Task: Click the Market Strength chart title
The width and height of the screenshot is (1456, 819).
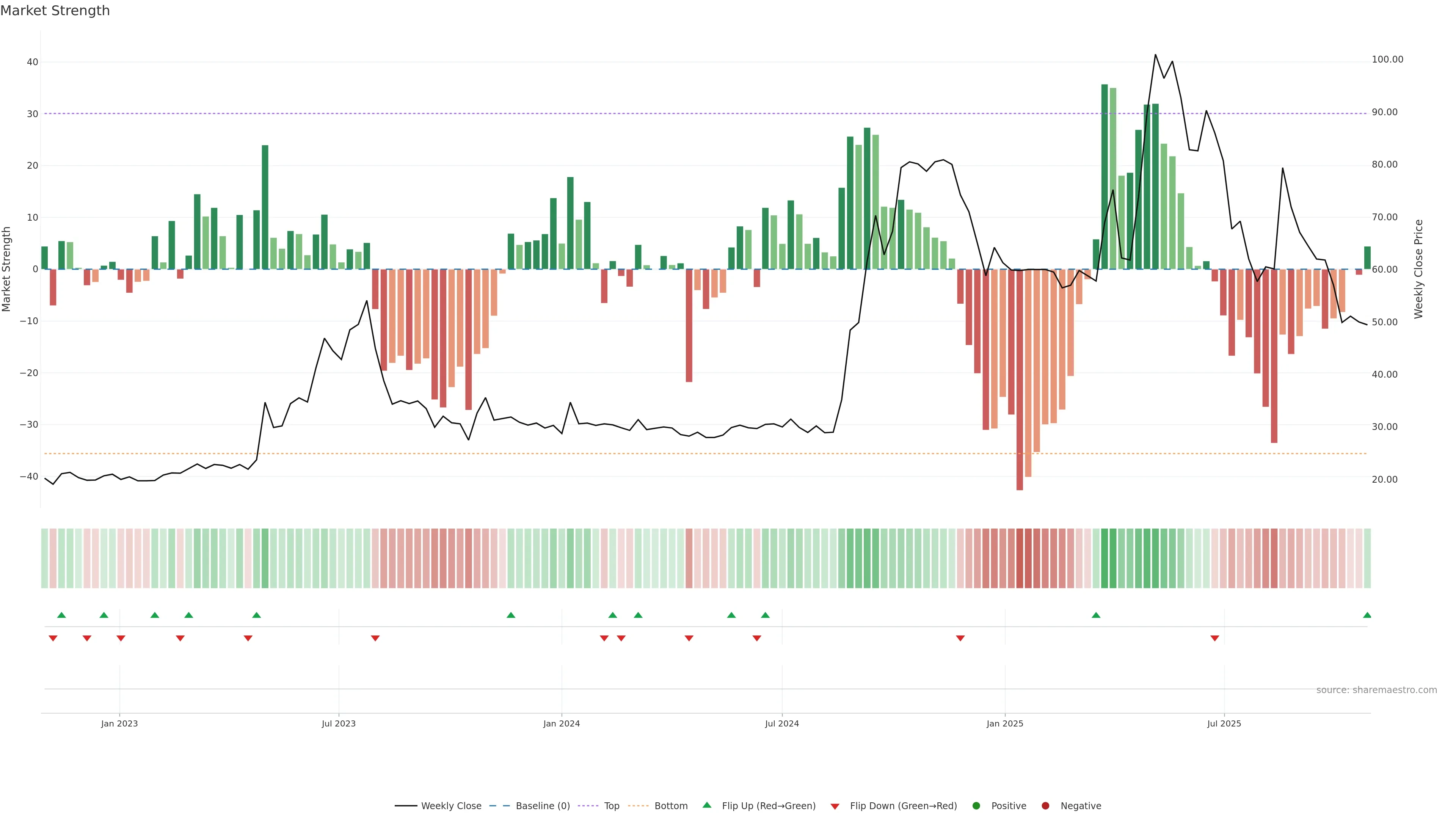Action: click(x=55, y=11)
